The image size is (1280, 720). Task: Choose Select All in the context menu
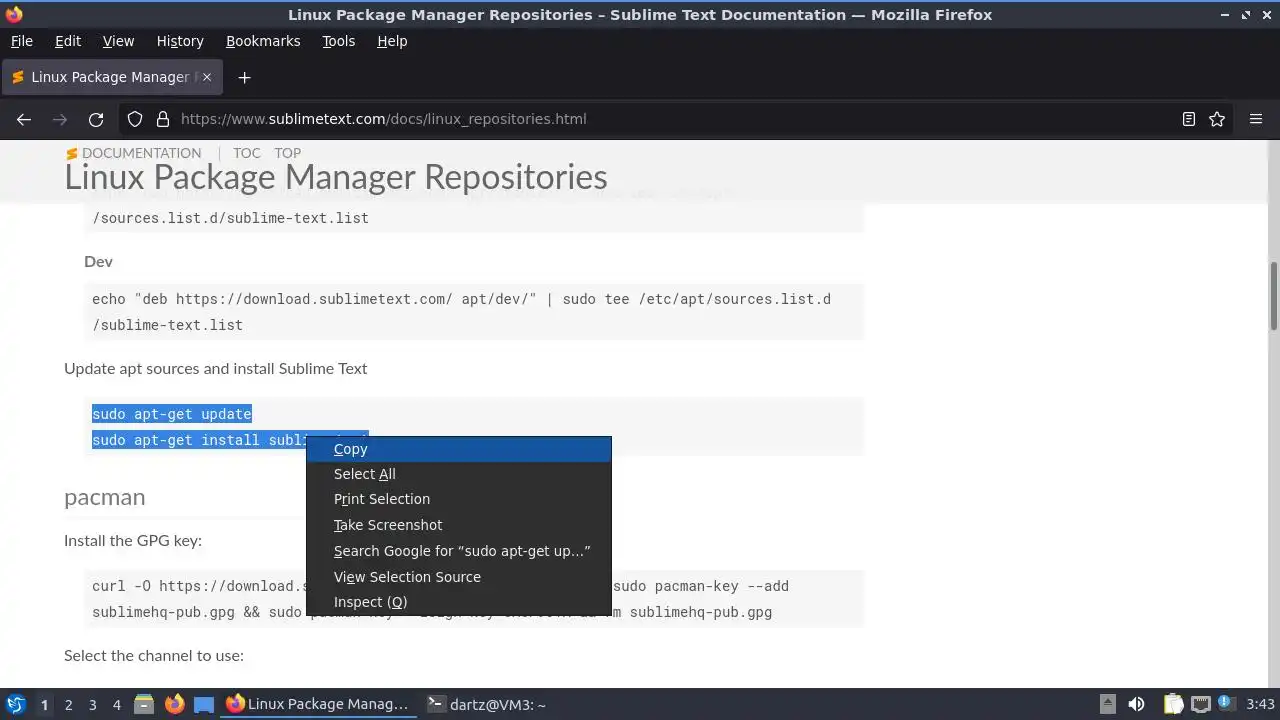coord(459,474)
